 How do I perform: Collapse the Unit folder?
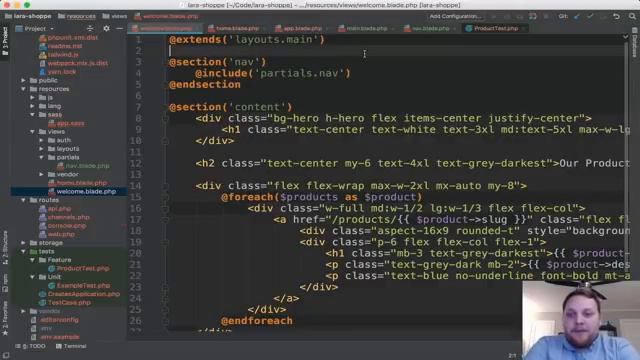click(x=33, y=277)
